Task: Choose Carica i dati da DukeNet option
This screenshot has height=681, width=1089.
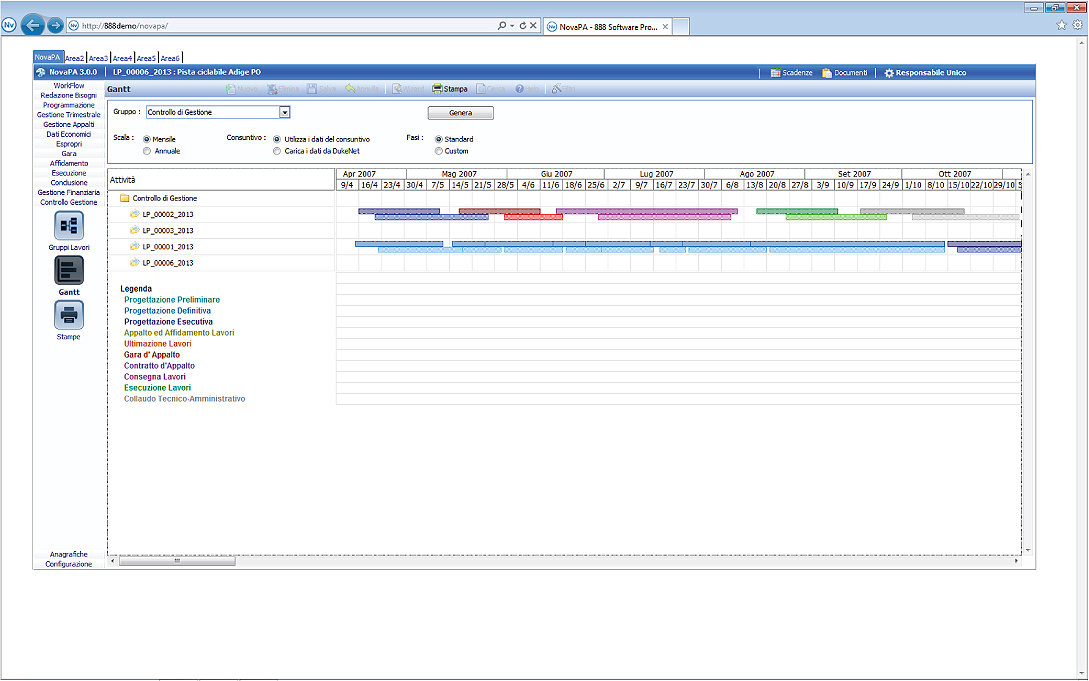Action: coord(276,151)
